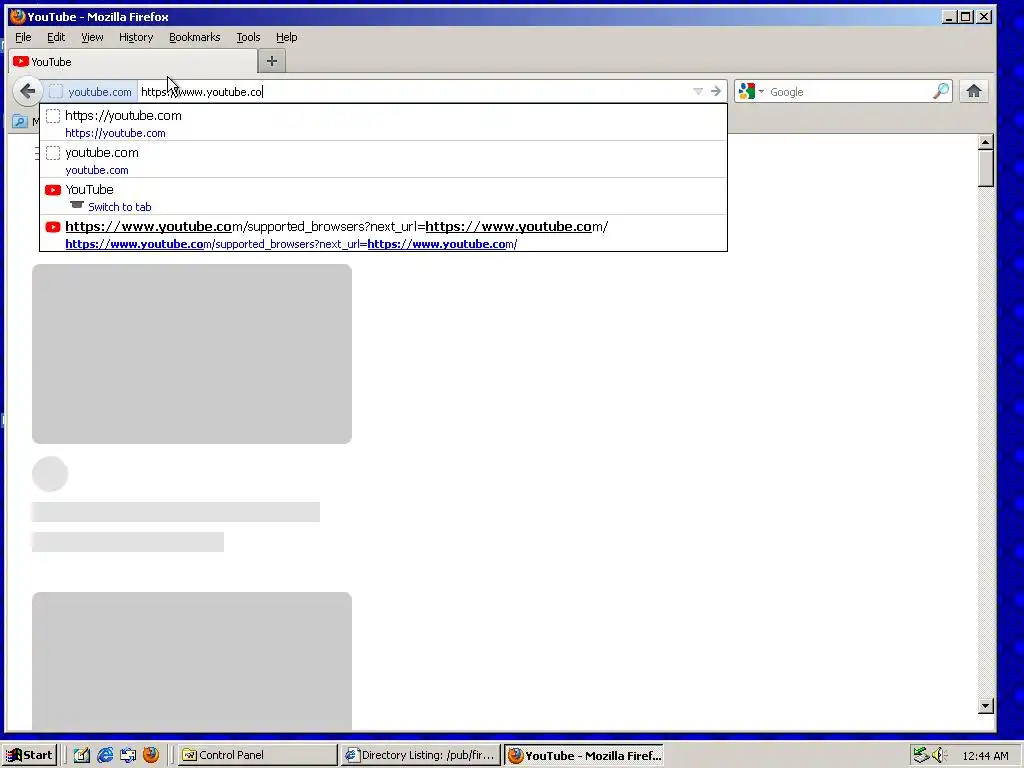Image resolution: width=1024 pixels, height=768 pixels.
Task: Switch to Control Panel taskbar button
Action: point(259,755)
